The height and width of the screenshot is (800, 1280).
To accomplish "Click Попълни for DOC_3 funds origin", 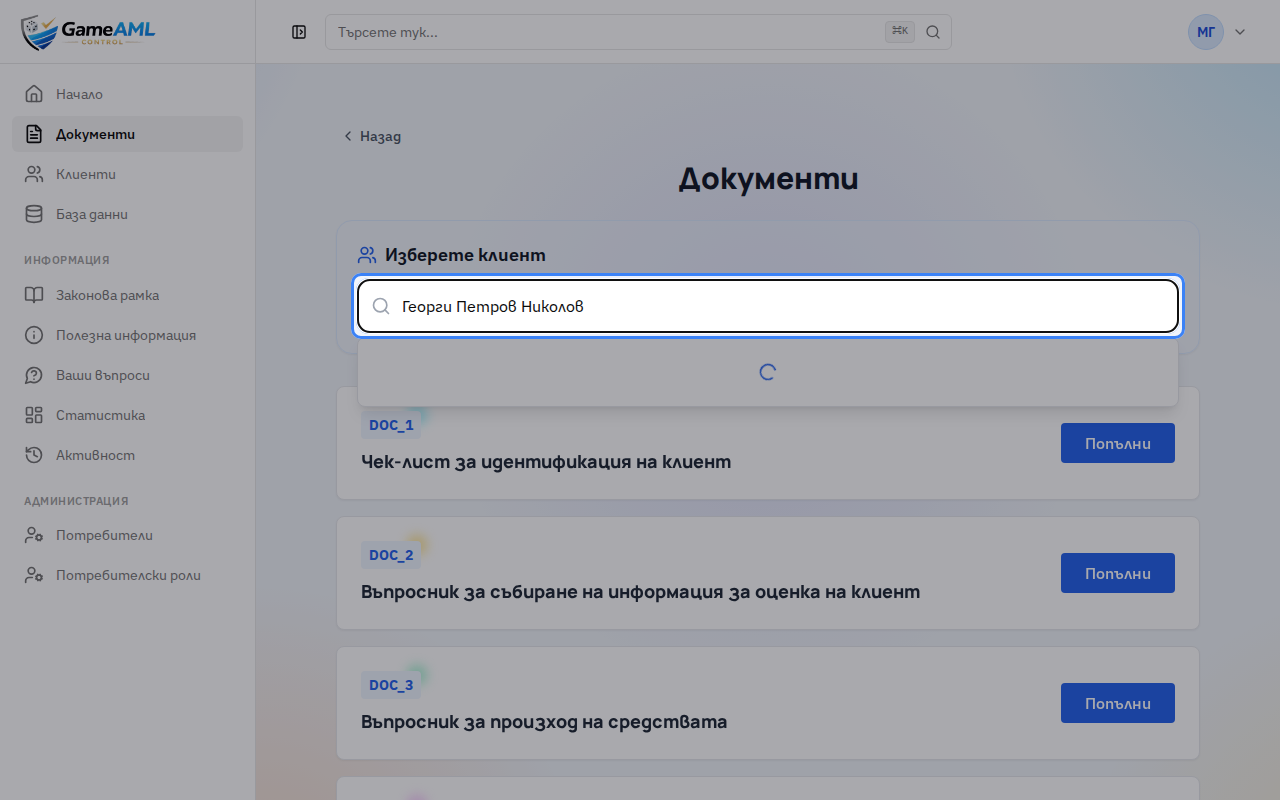I will click(x=1118, y=703).
